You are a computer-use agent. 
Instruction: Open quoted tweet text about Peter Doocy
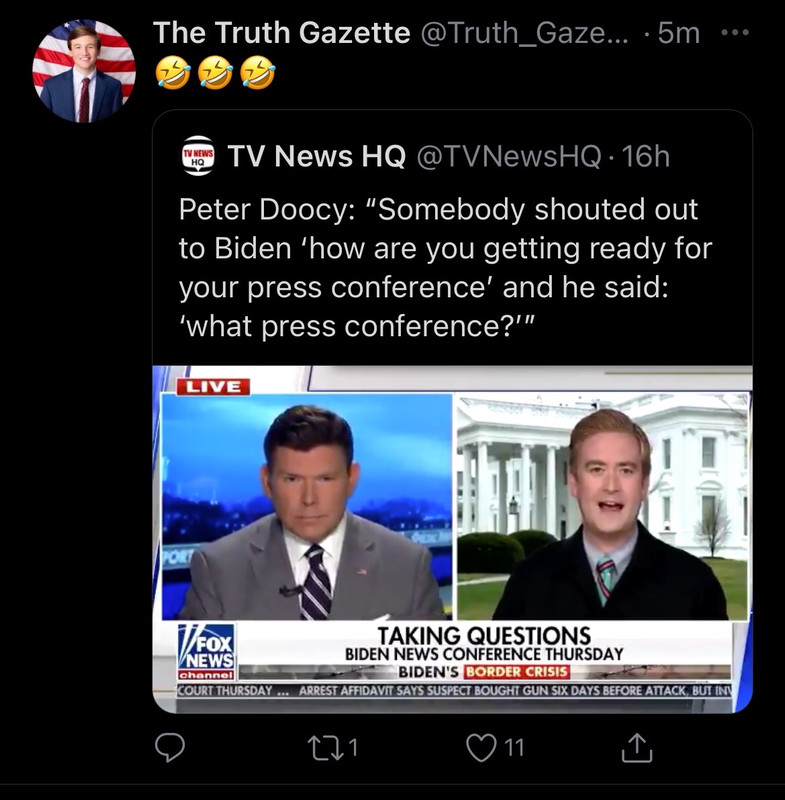(x=445, y=267)
